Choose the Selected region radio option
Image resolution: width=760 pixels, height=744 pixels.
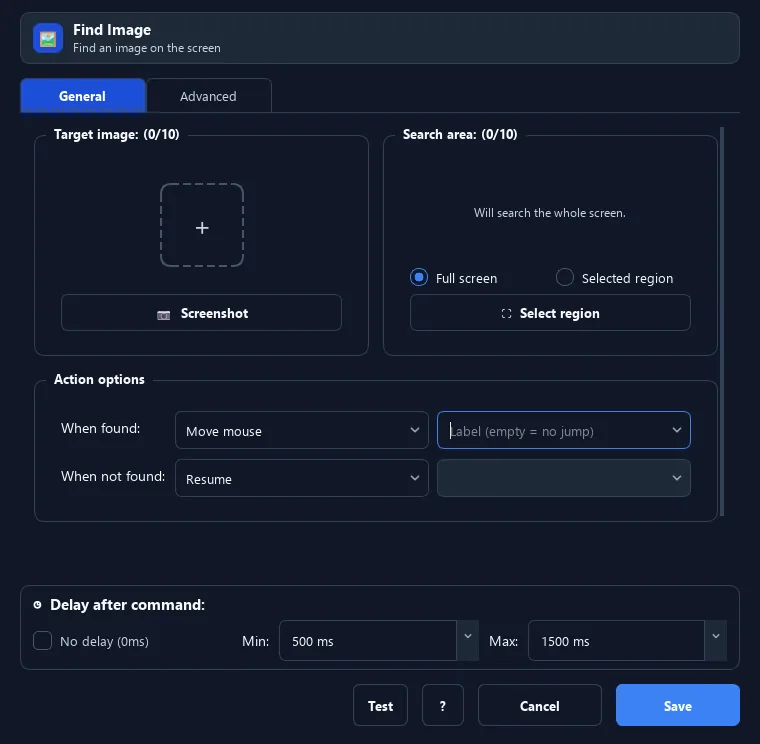[565, 278]
